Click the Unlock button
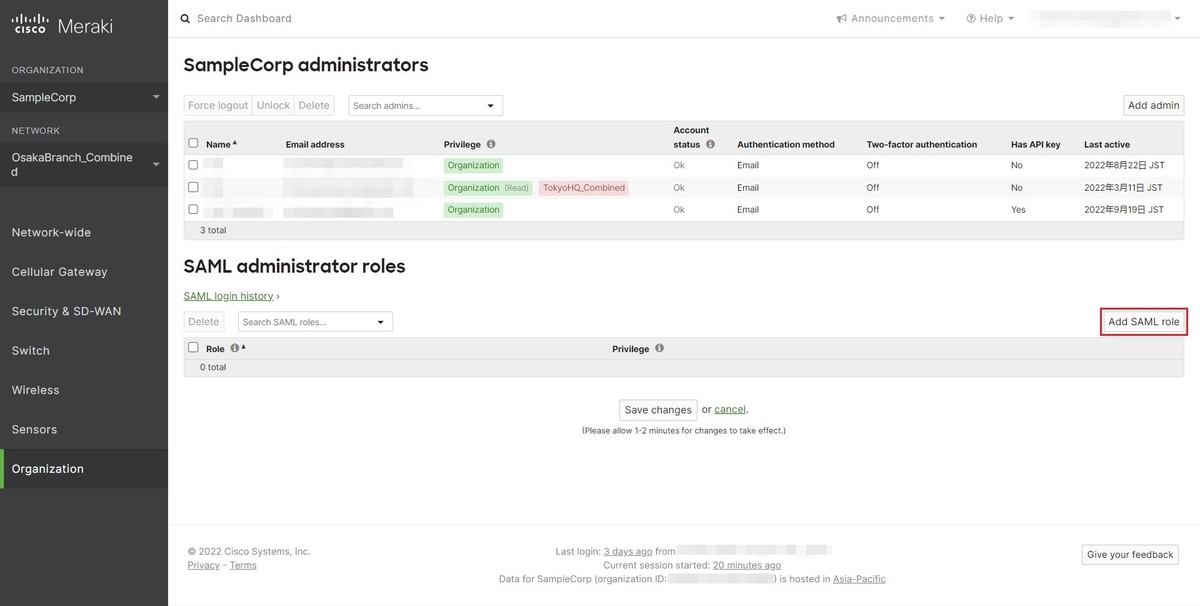The height and width of the screenshot is (606, 1200). click(273, 105)
